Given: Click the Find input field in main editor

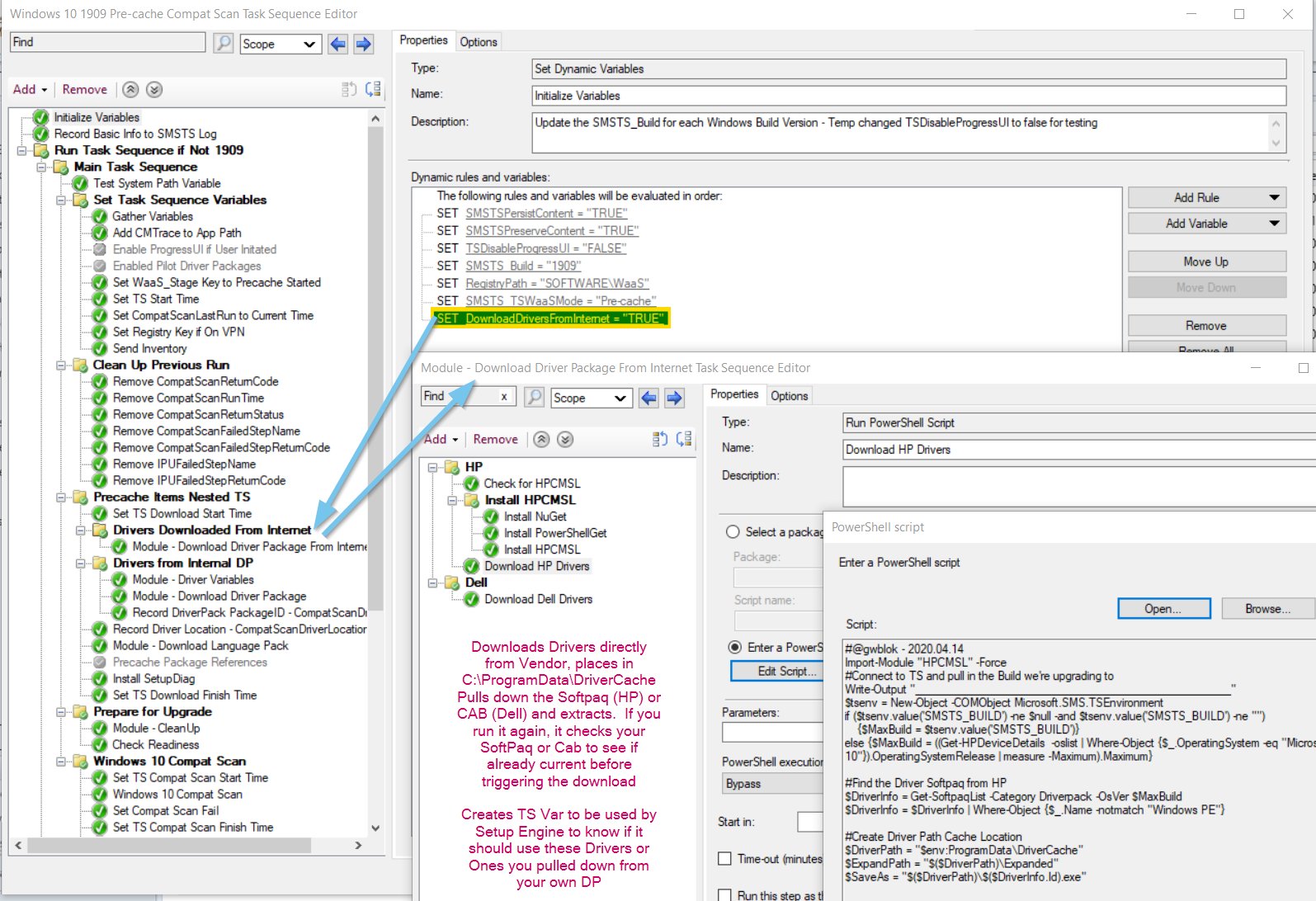Looking at the screenshot, I should pyautogui.click(x=108, y=42).
